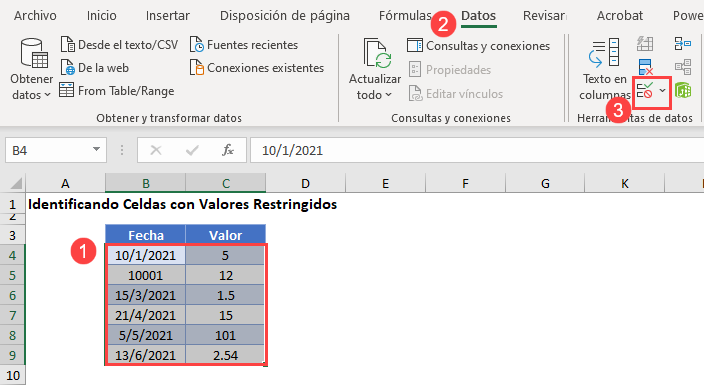Open the Acrobat tab

620,16
